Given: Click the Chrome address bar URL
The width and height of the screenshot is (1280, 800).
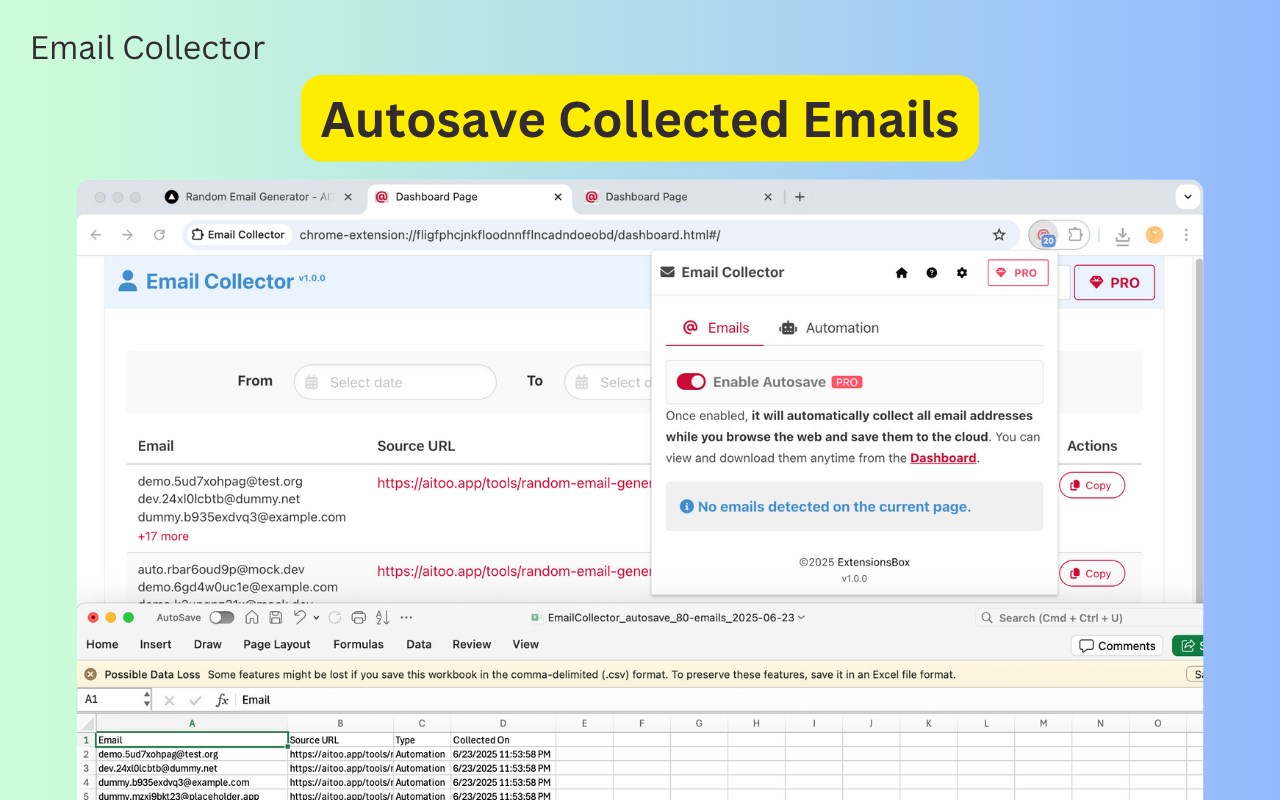Looking at the screenshot, I should pos(510,235).
